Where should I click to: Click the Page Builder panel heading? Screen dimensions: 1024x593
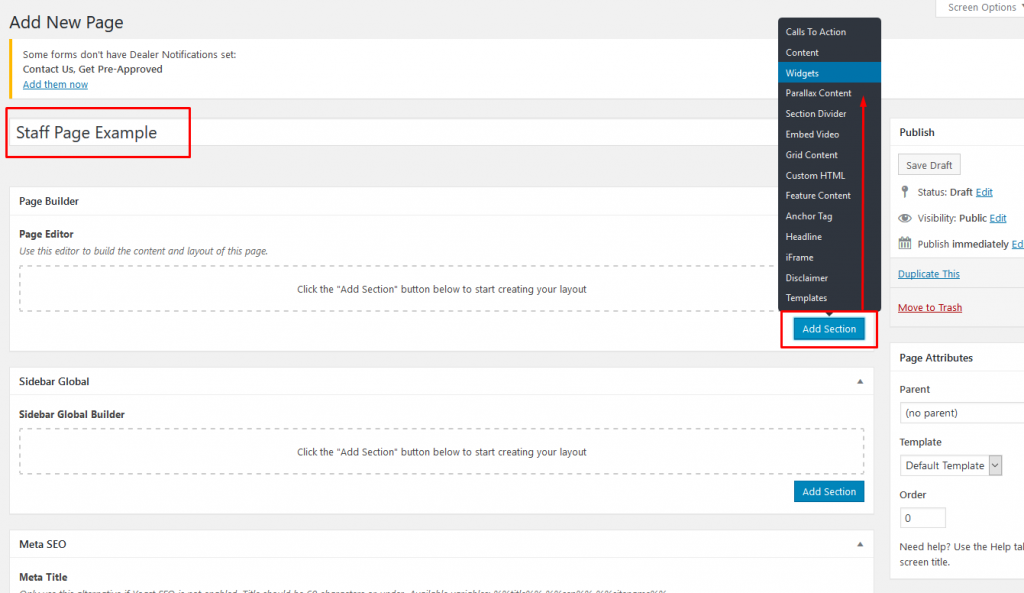(49, 201)
